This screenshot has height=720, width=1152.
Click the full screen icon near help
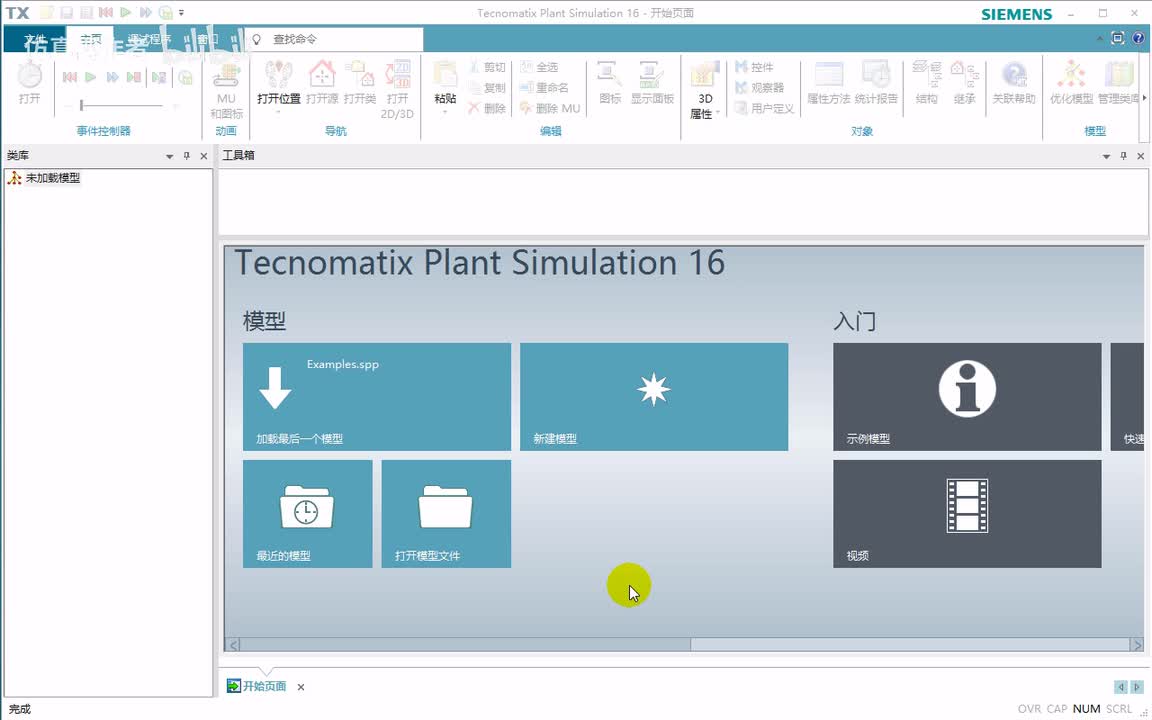pyautogui.click(x=1117, y=38)
